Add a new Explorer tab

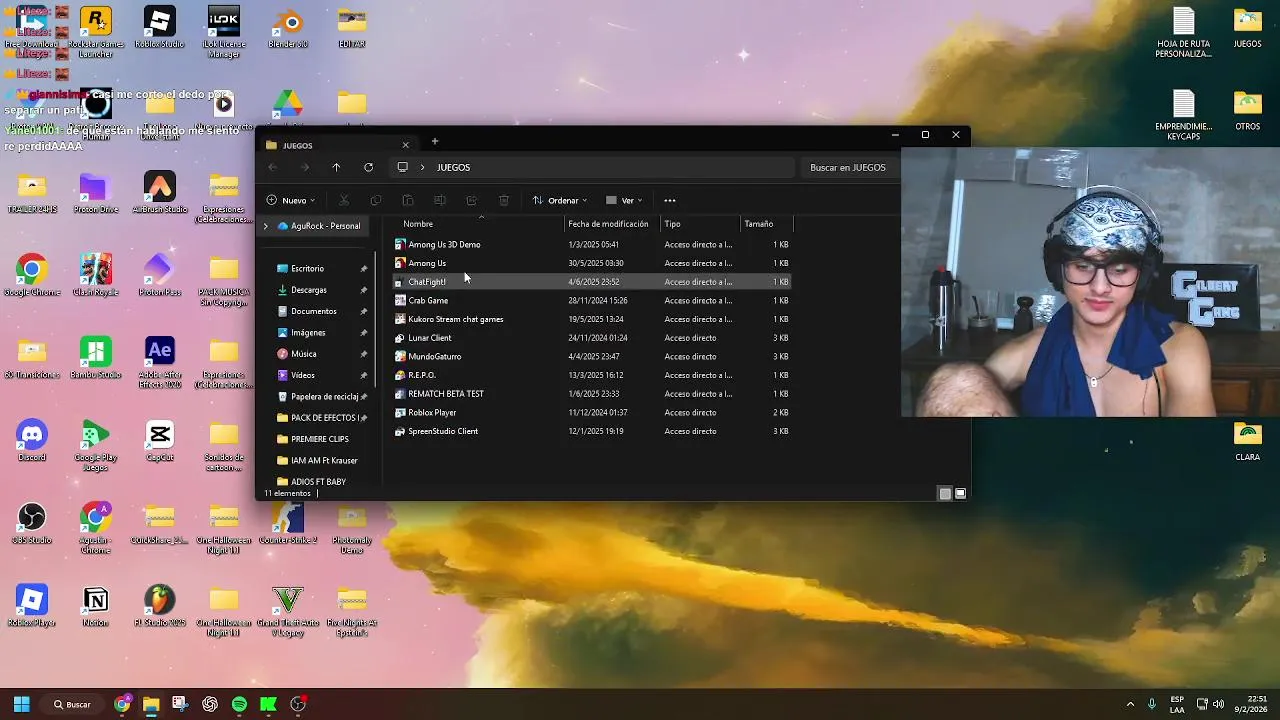(x=435, y=142)
